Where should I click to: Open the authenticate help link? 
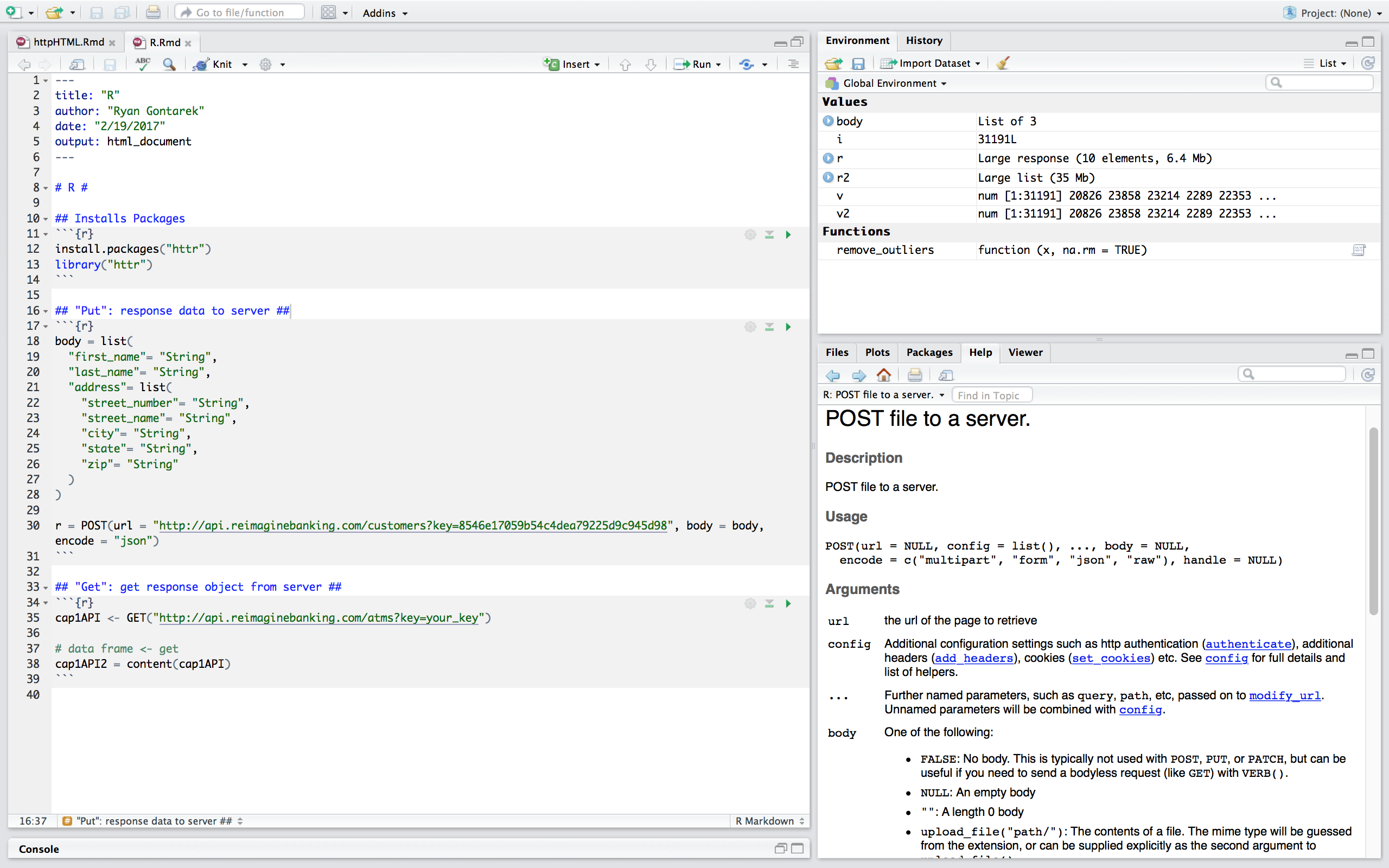[x=1248, y=643]
